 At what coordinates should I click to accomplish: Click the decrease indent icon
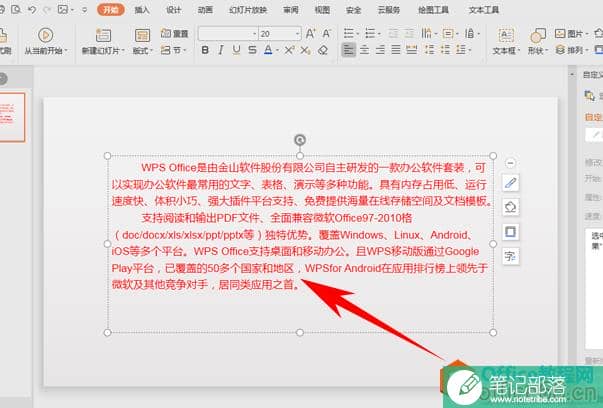pos(393,34)
